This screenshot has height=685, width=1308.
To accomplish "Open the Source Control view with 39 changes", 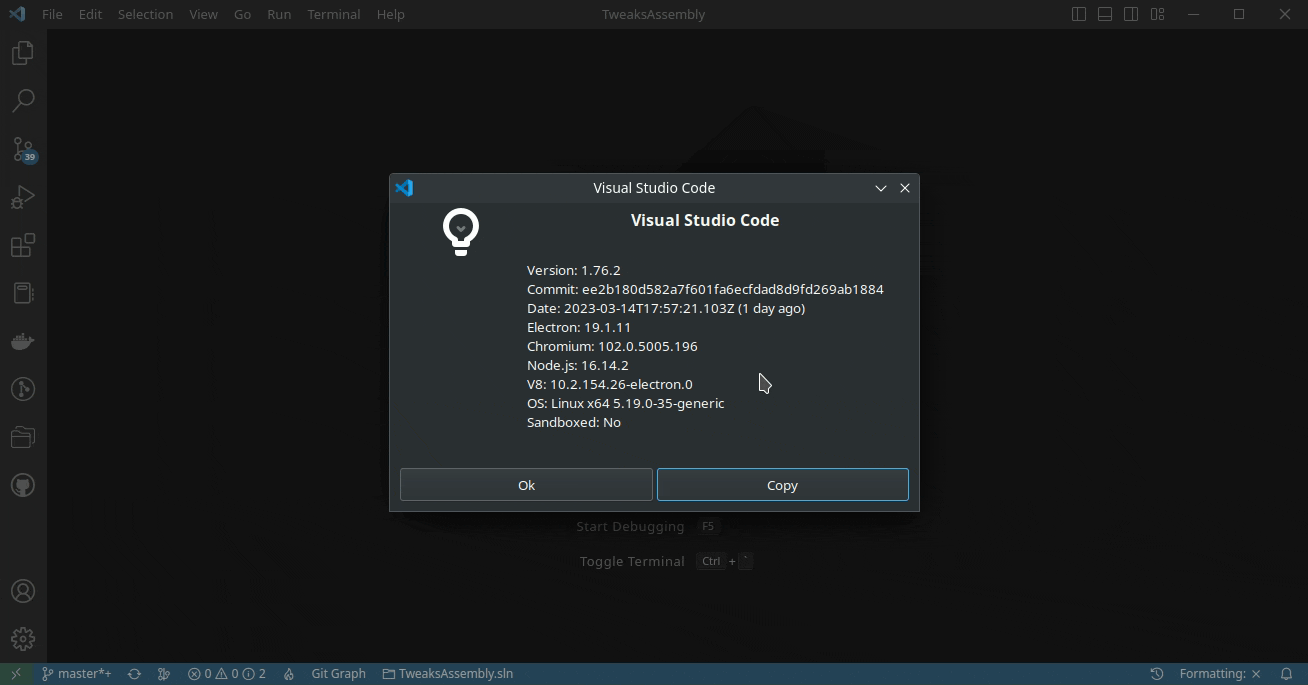I will (x=22, y=149).
